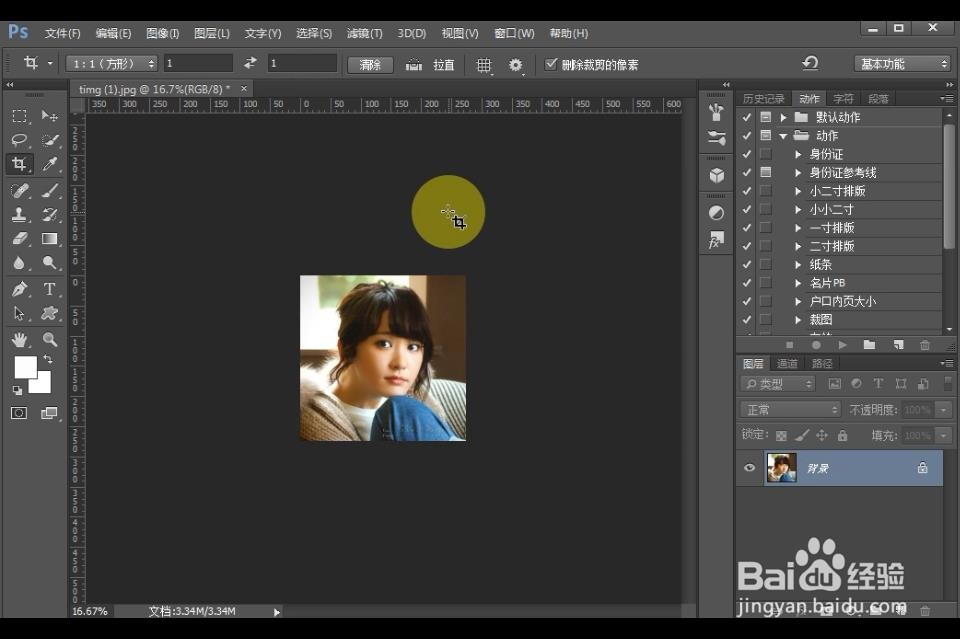Viewport: 960px width, 639px height.
Task: Hide the 背景 layer with eye icon
Action: [749, 468]
